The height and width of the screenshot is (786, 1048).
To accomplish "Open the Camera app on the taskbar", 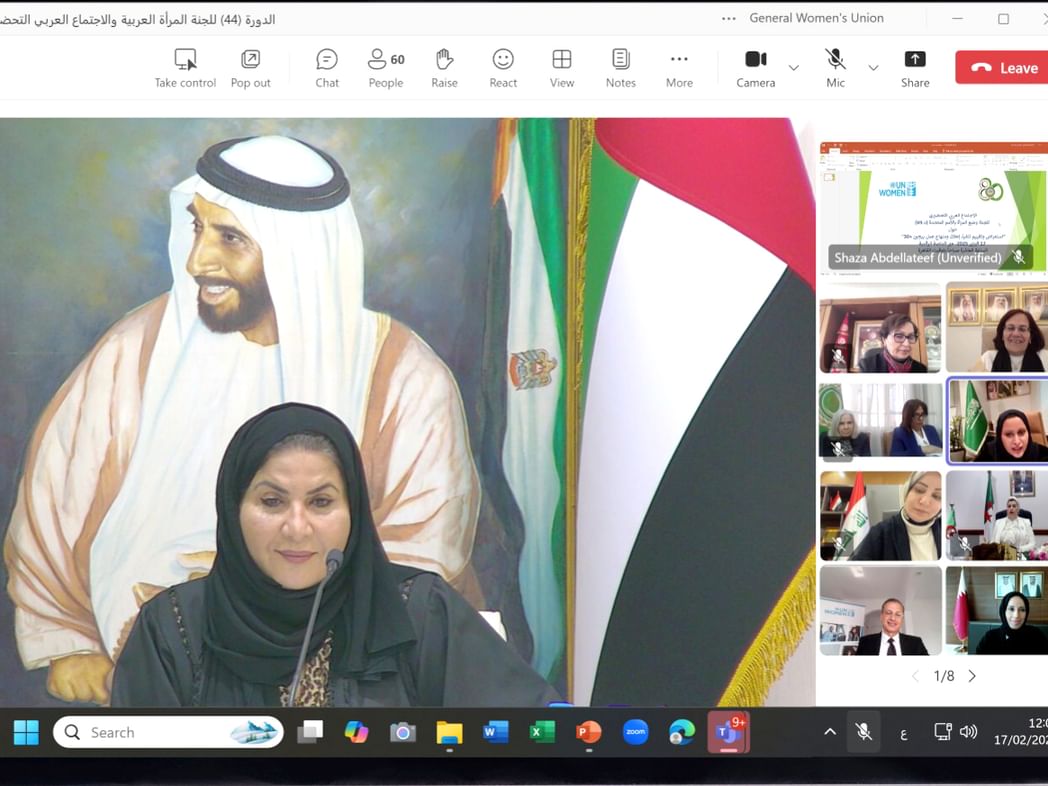I will click(x=402, y=733).
